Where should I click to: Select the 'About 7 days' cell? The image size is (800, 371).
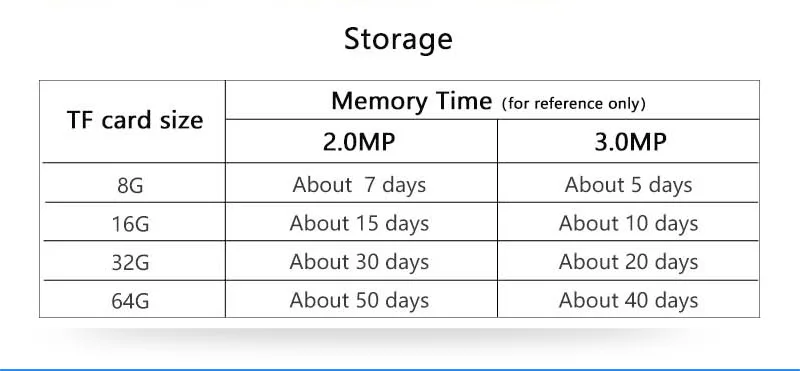[x=359, y=185]
